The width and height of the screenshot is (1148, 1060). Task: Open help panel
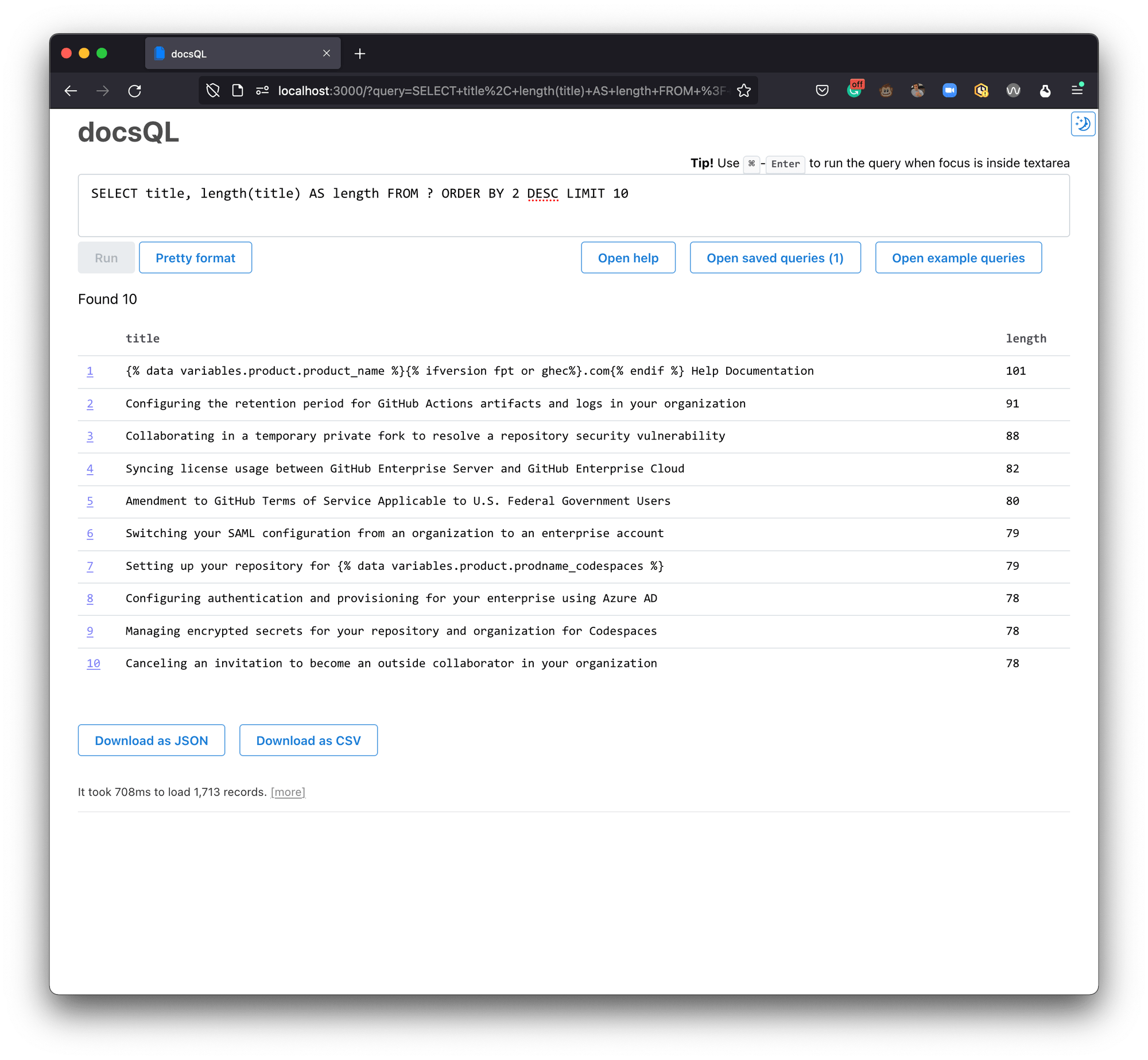(627, 258)
